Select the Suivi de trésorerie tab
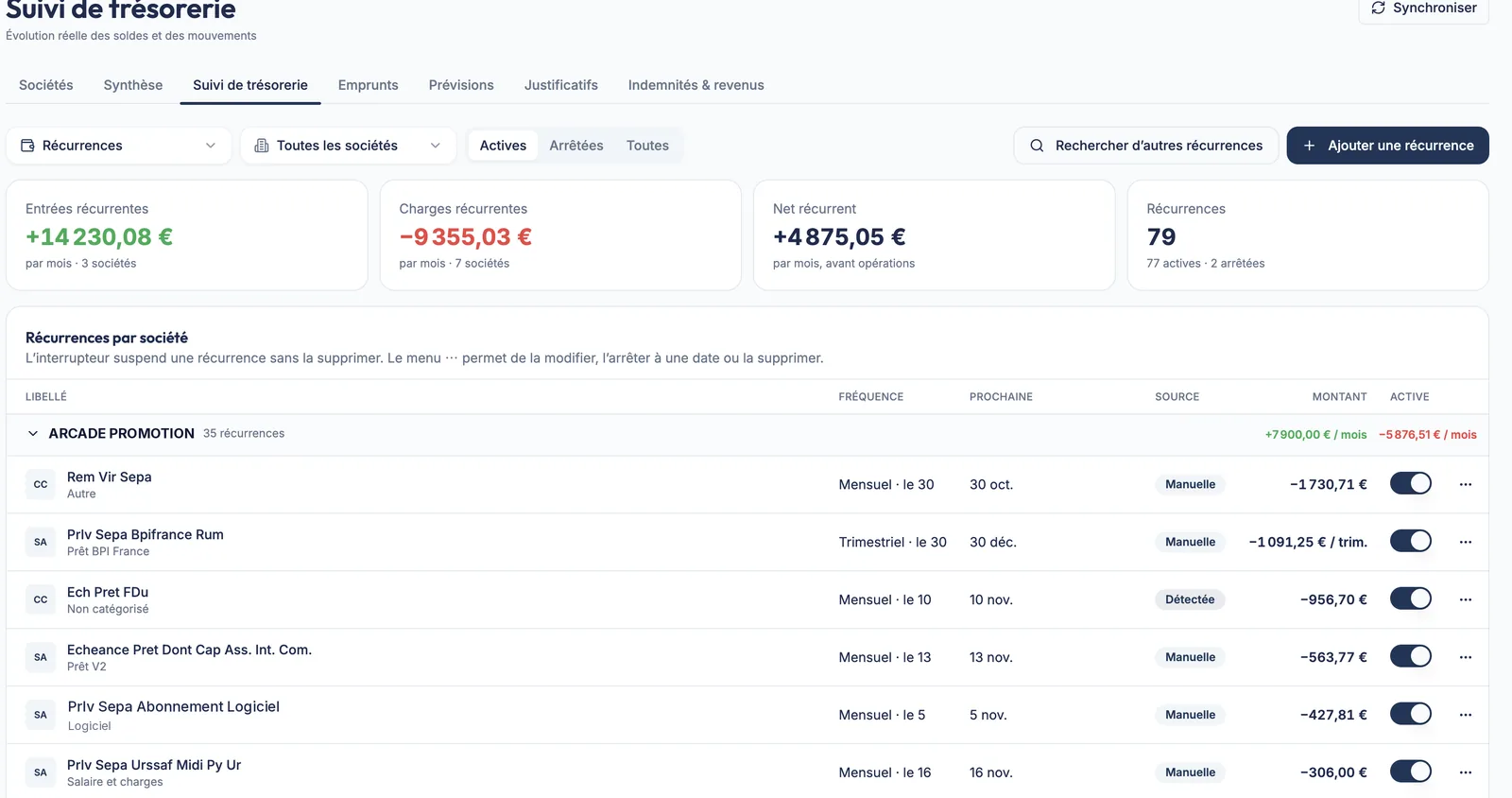1512x798 pixels. [250, 85]
